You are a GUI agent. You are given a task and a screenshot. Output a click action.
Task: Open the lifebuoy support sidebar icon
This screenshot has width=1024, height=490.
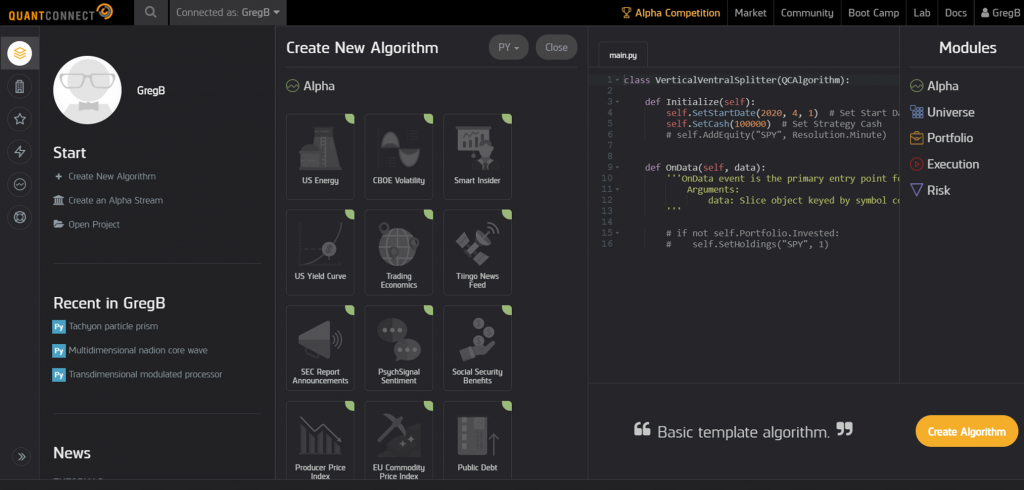(20, 218)
